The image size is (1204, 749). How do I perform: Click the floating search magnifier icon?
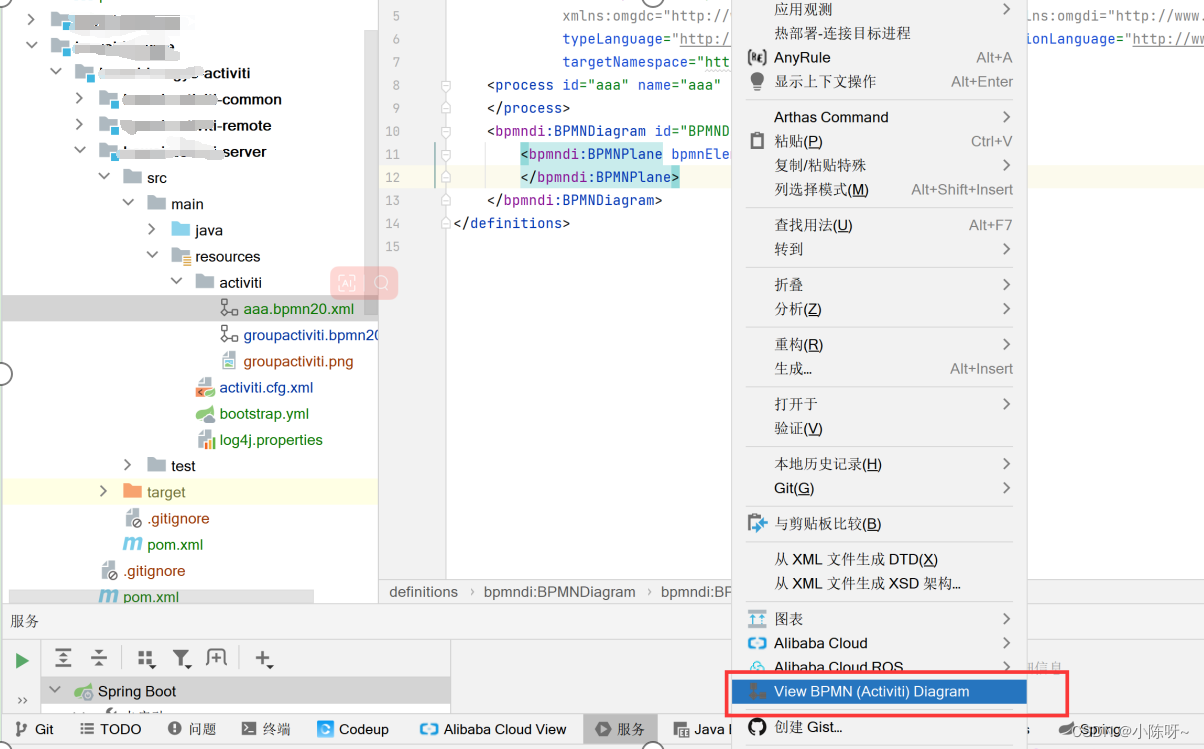click(381, 283)
